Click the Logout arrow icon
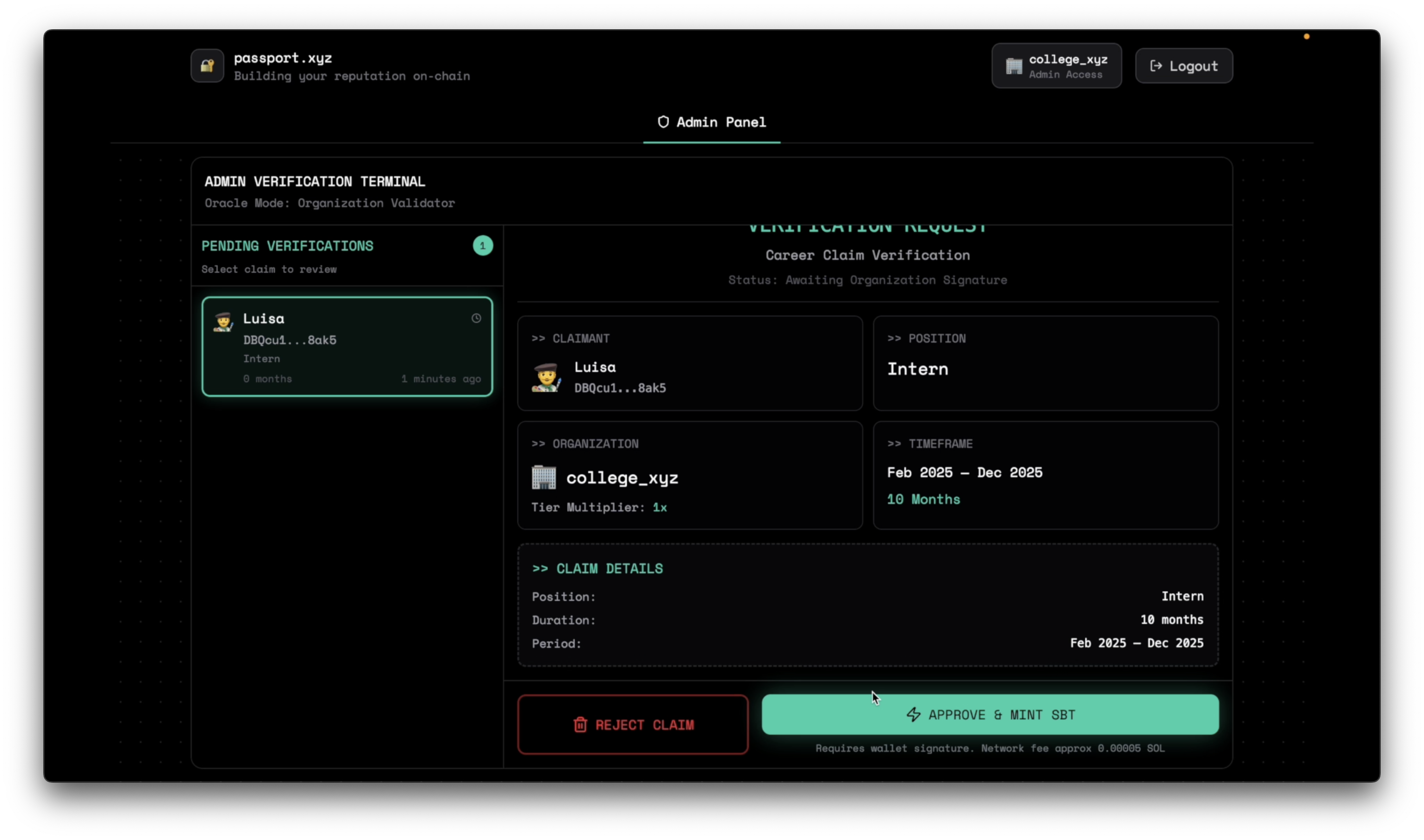1424x840 pixels. click(x=1156, y=66)
